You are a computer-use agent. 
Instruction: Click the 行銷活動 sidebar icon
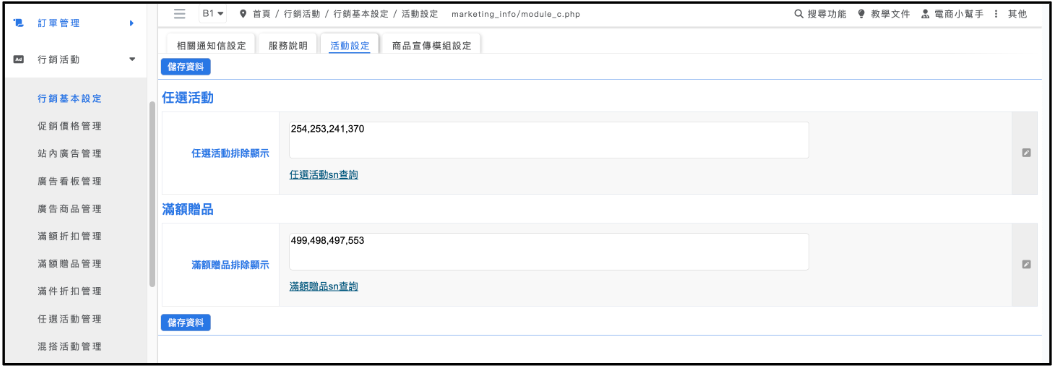point(18,59)
